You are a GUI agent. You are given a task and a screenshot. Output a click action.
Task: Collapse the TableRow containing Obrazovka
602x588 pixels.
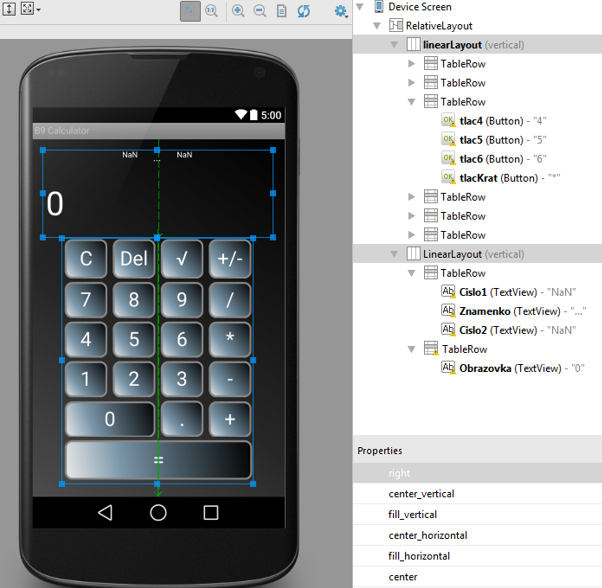coord(412,349)
